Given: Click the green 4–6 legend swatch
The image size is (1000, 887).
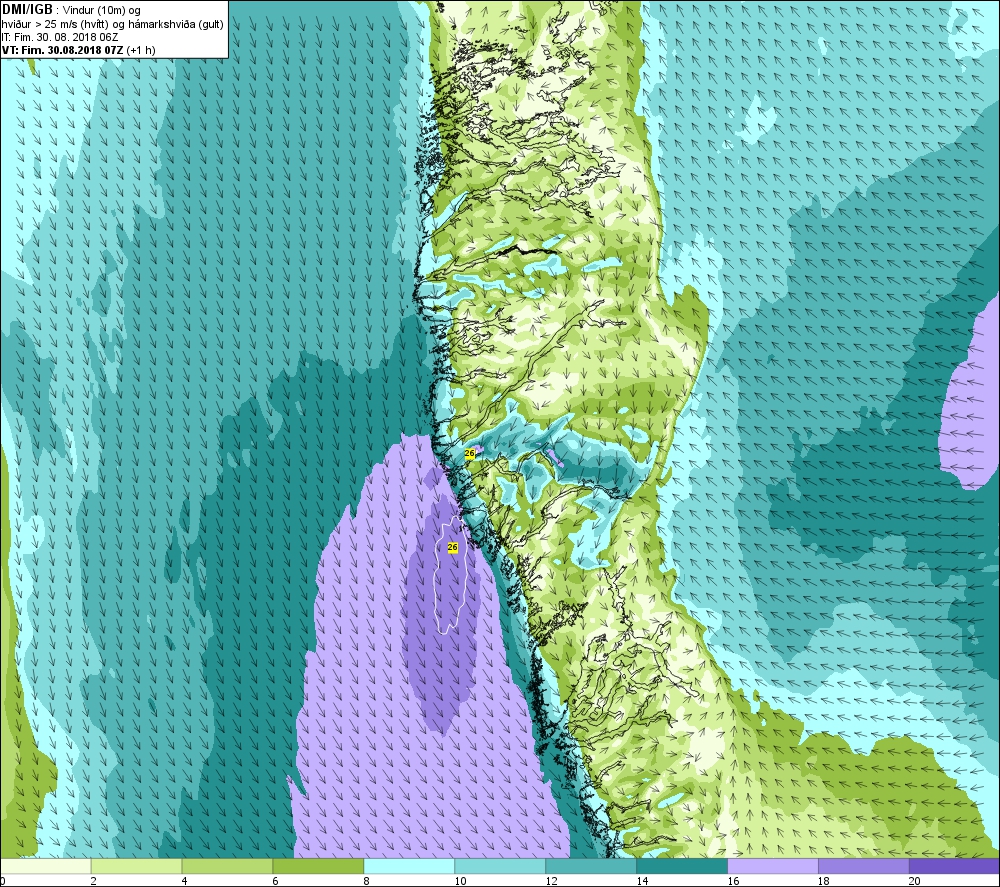Looking at the screenshot, I should click(x=227, y=866).
